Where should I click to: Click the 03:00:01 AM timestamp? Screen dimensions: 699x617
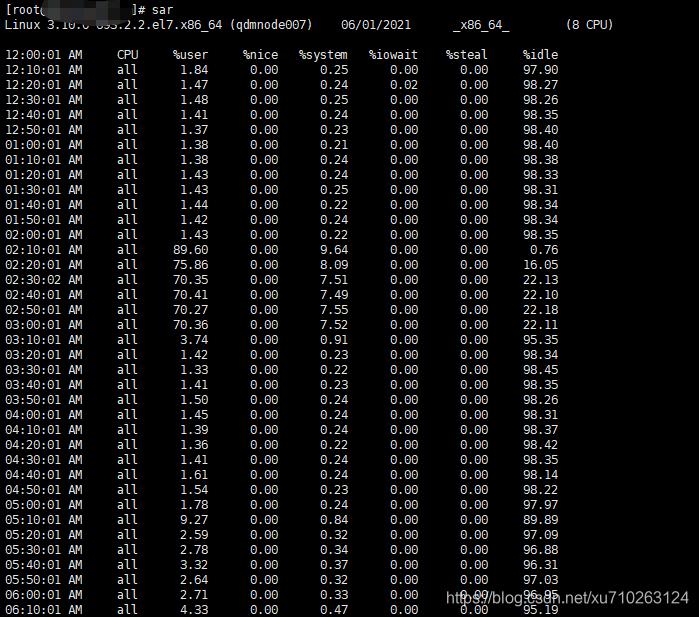pos(44,325)
